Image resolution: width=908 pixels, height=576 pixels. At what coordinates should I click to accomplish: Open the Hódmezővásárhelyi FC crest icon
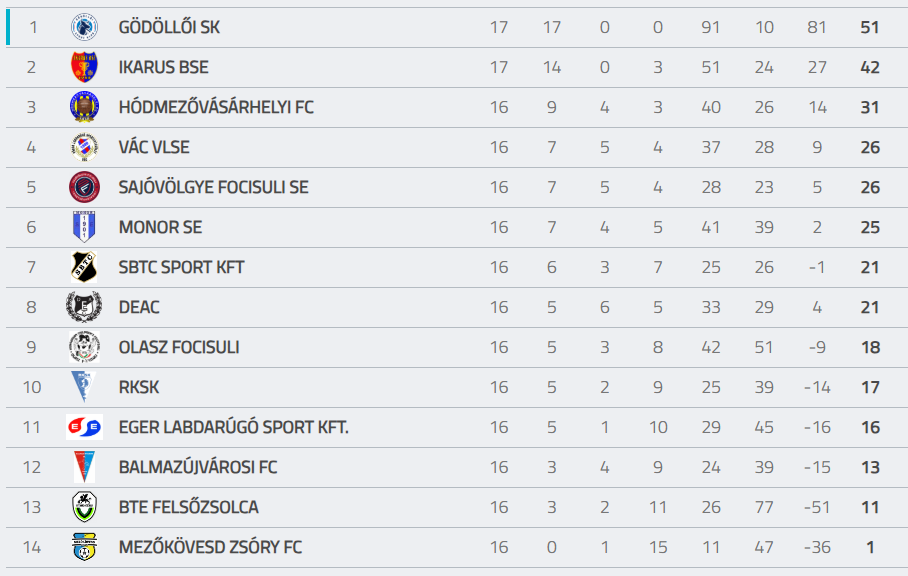pos(84,107)
